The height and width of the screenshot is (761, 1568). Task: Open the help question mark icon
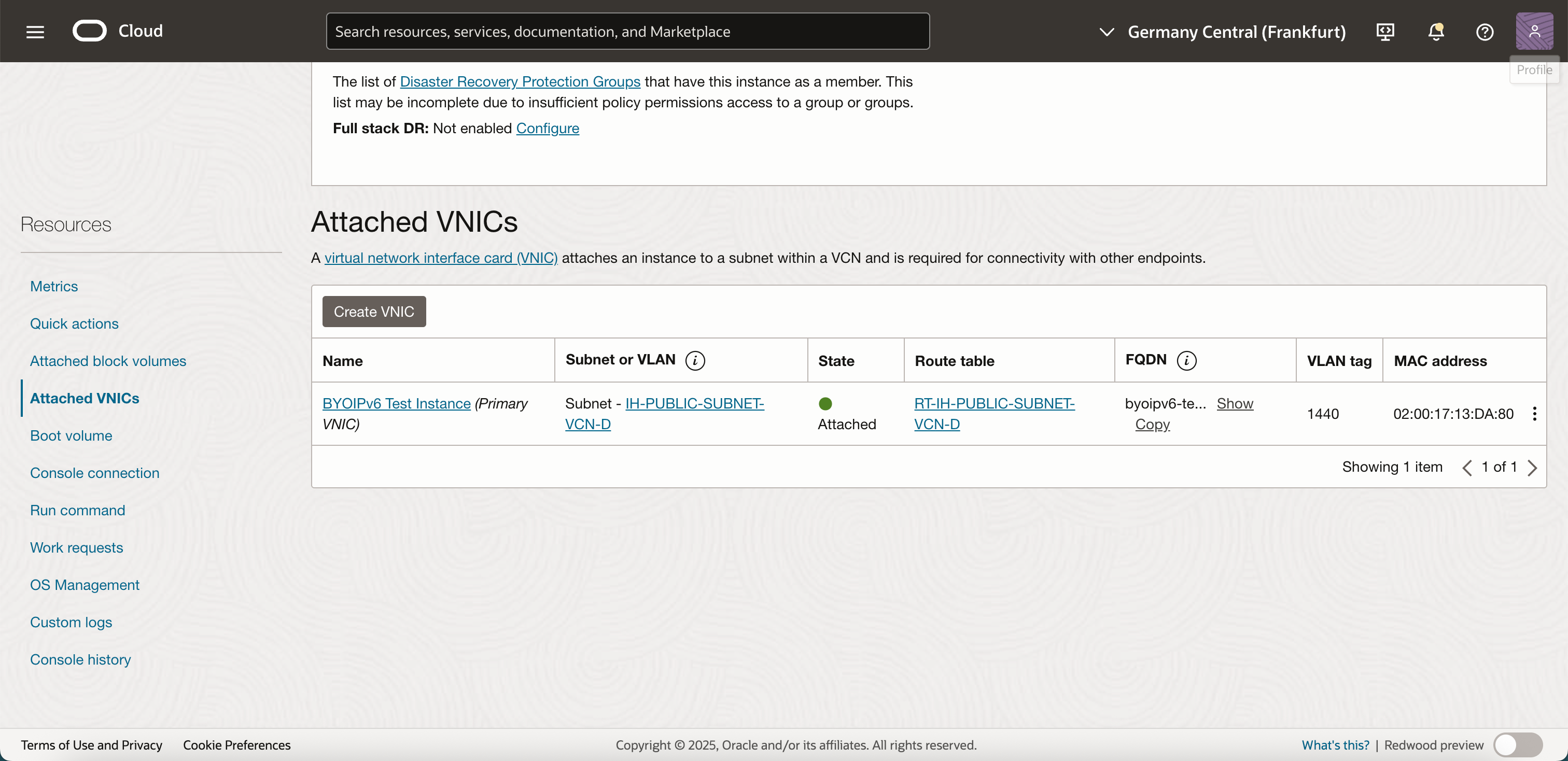click(1485, 32)
